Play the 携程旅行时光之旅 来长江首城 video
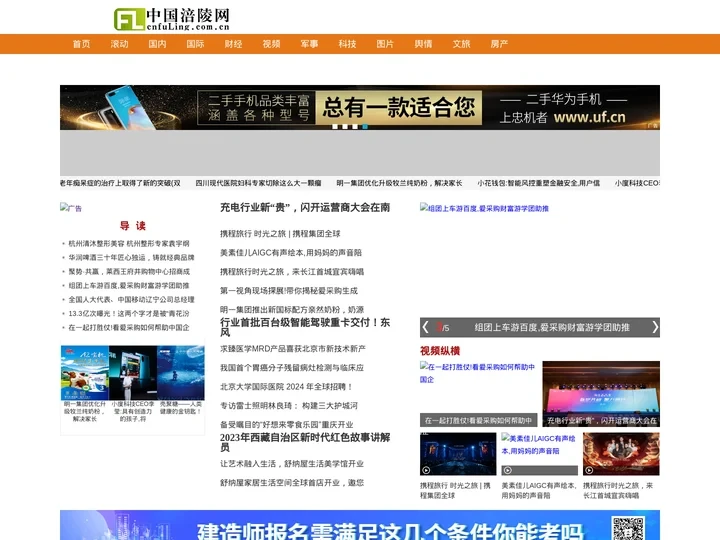This screenshot has width=720, height=540. (x=621, y=454)
